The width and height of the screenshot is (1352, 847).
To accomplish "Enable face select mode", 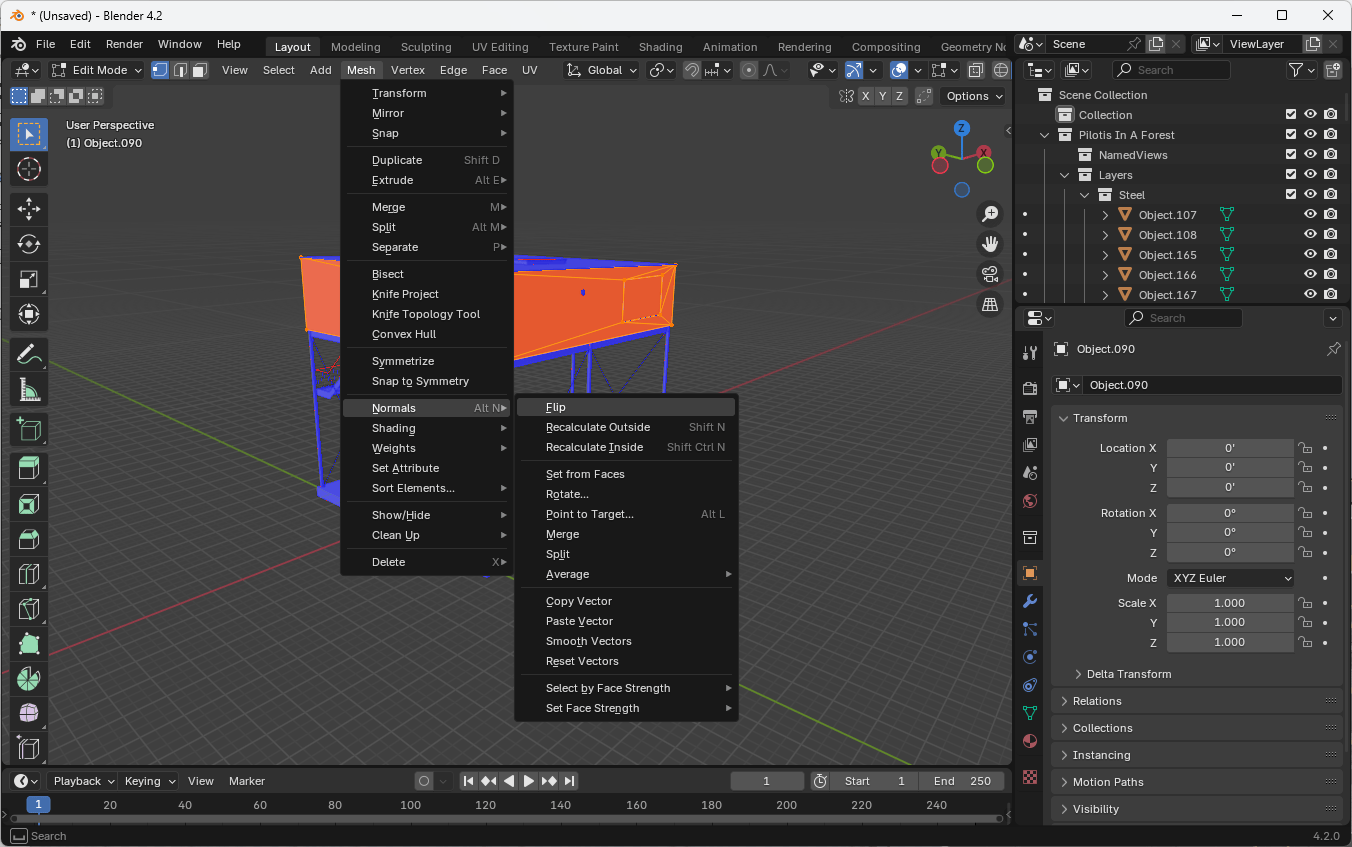I will pos(199,70).
